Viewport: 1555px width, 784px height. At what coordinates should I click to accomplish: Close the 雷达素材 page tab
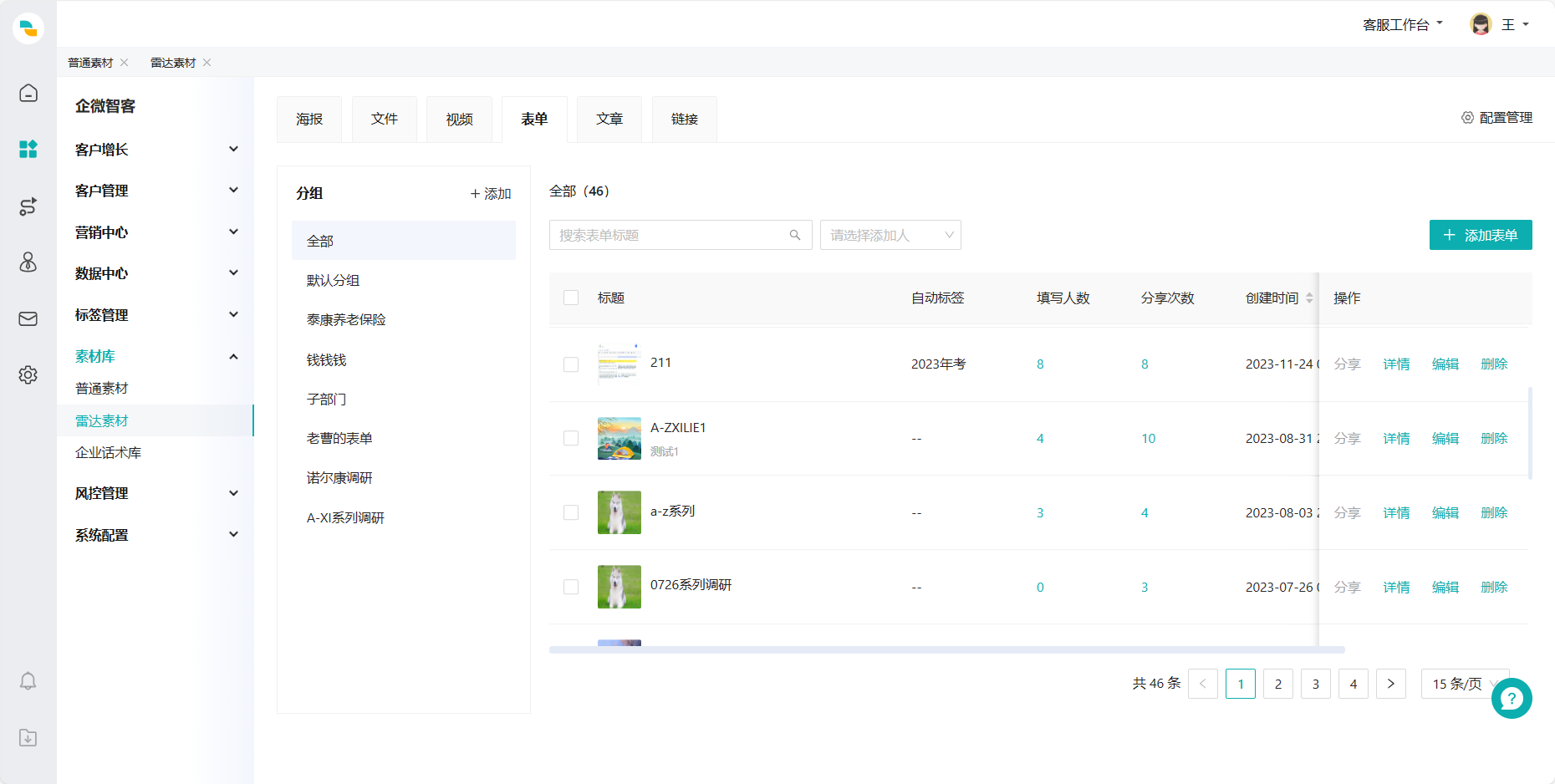pyautogui.click(x=207, y=63)
